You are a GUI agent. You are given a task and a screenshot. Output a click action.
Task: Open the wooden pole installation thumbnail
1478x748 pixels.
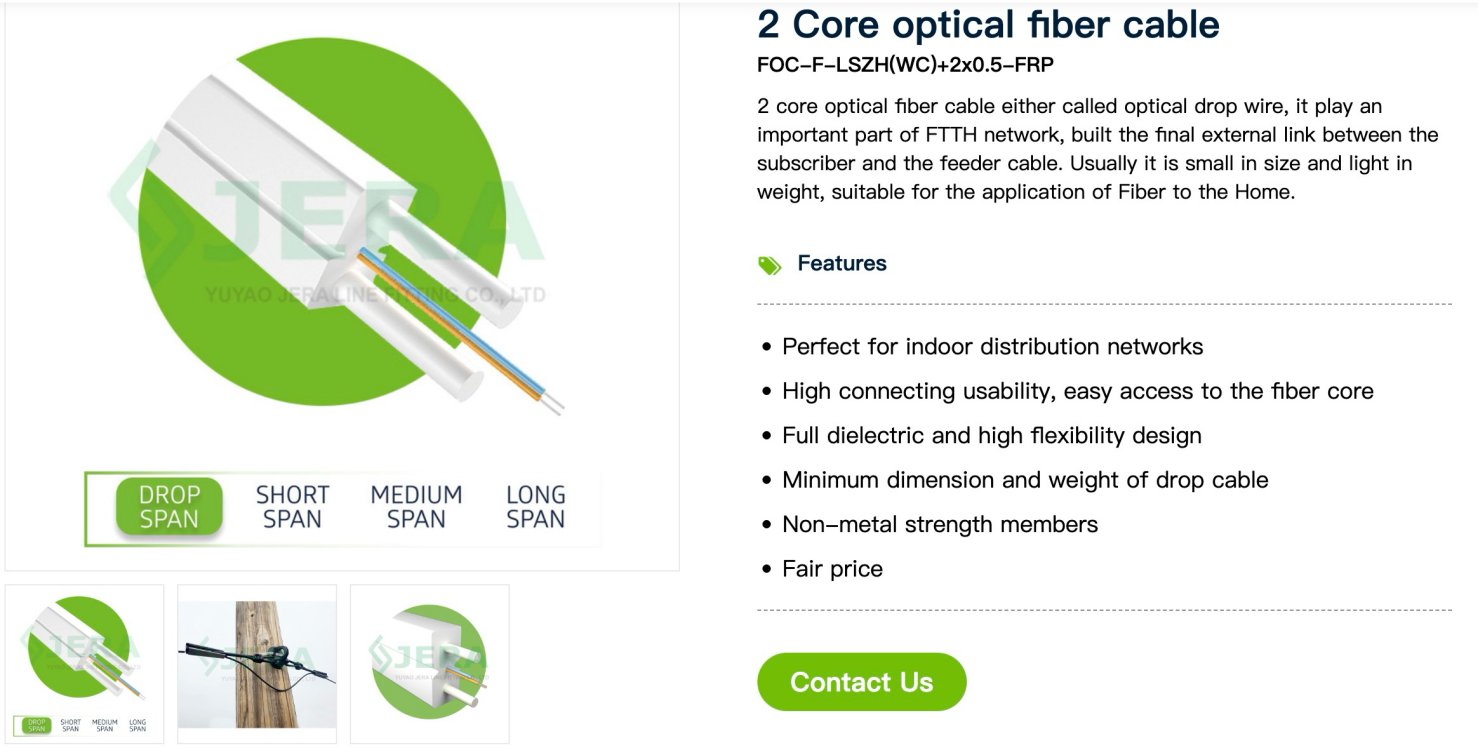[x=257, y=663]
